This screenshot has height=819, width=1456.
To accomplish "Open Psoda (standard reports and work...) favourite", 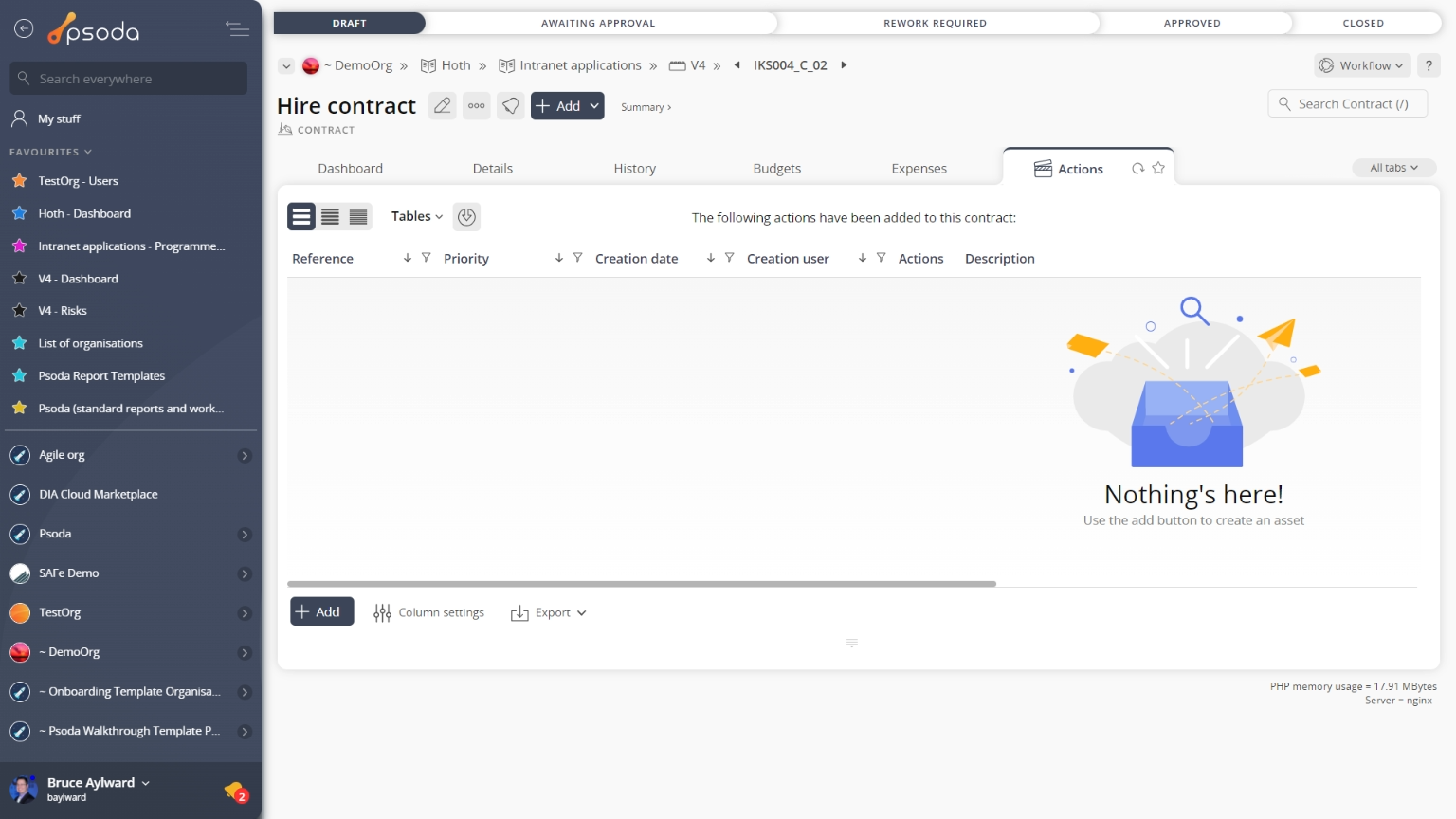I will coord(131,409).
